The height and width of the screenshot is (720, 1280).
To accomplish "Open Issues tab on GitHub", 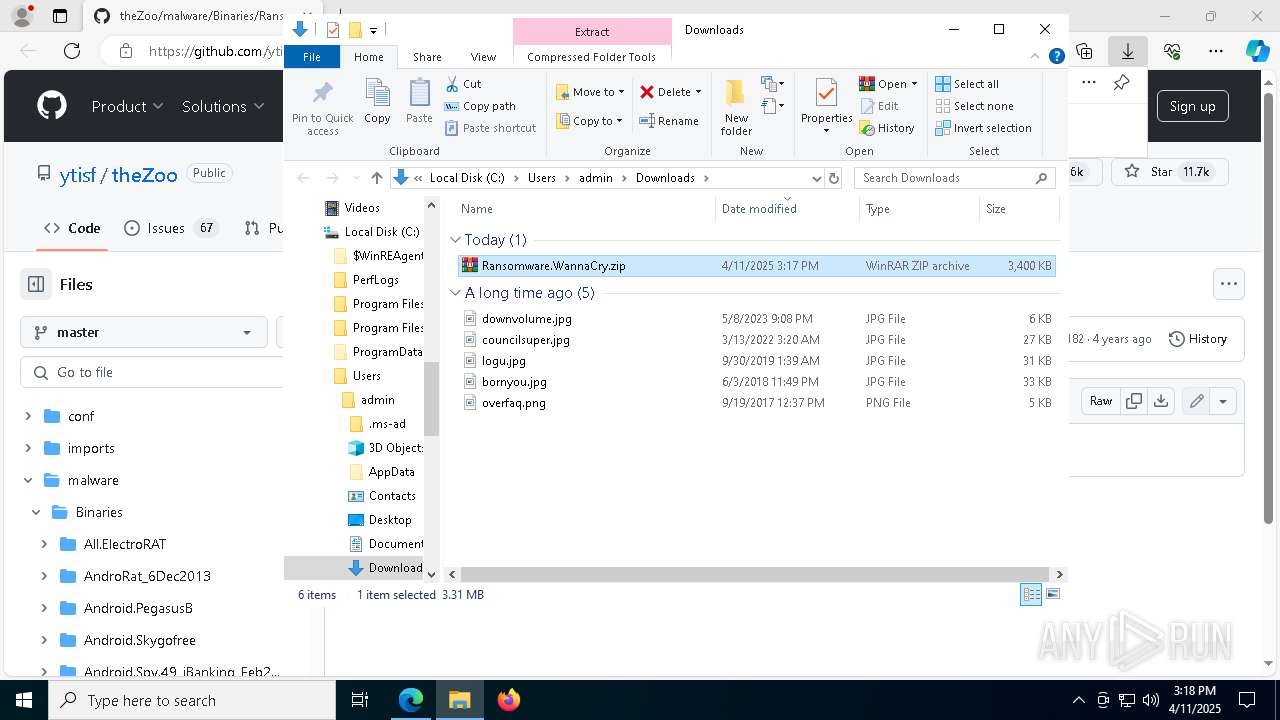I will pyautogui.click(x=170, y=228).
